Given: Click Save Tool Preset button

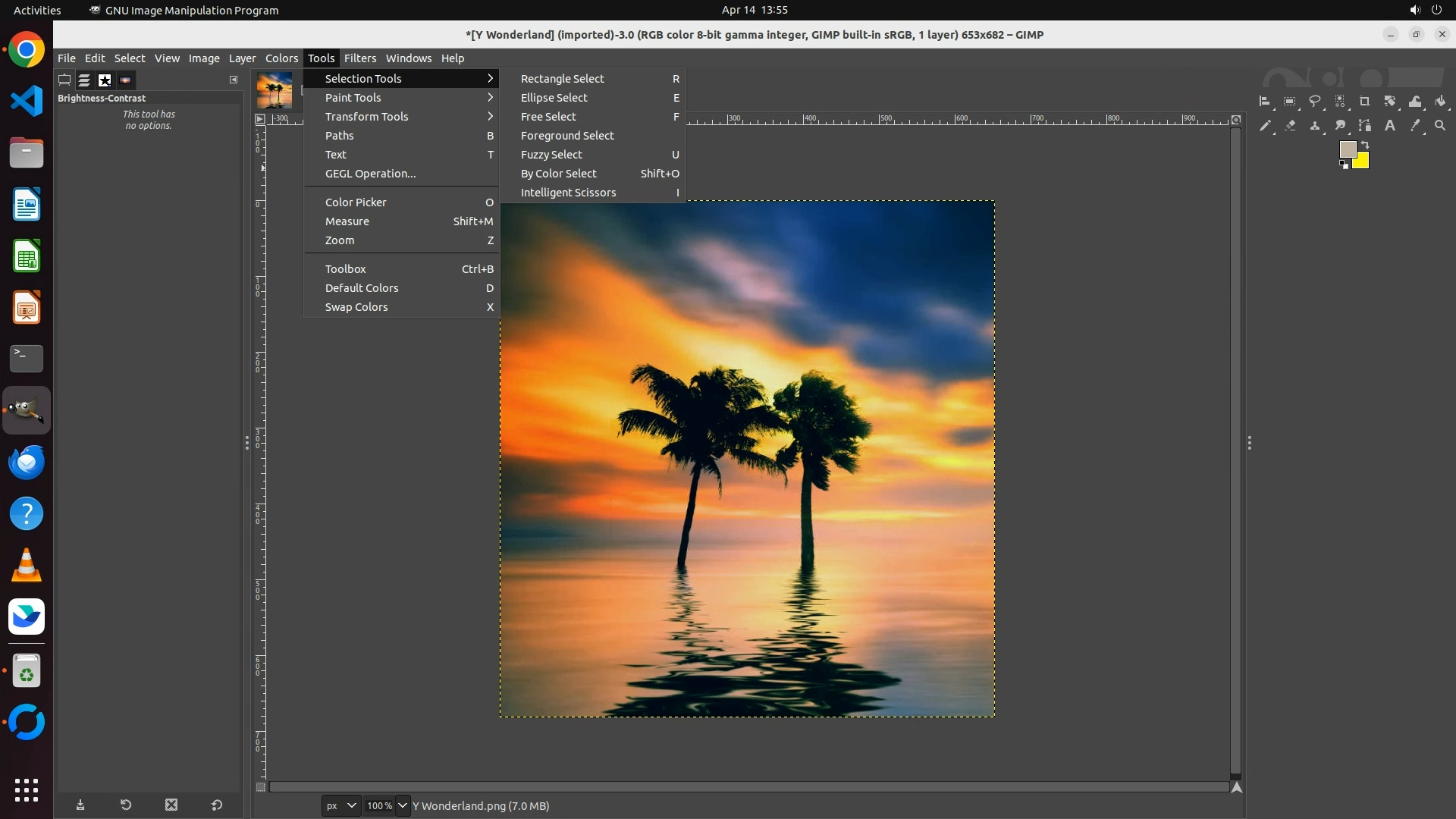Looking at the screenshot, I should pos(80,805).
